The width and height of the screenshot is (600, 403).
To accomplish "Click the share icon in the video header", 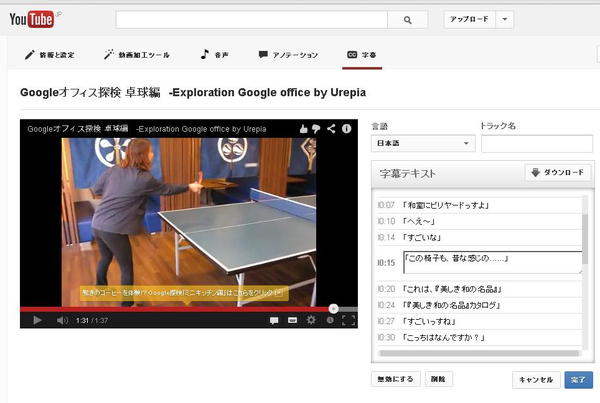I will (x=331, y=129).
